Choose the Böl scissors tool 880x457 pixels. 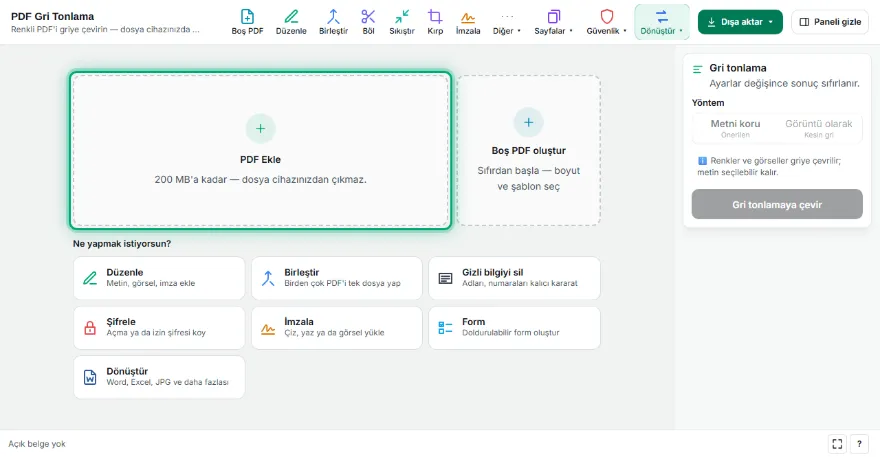pos(368,22)
